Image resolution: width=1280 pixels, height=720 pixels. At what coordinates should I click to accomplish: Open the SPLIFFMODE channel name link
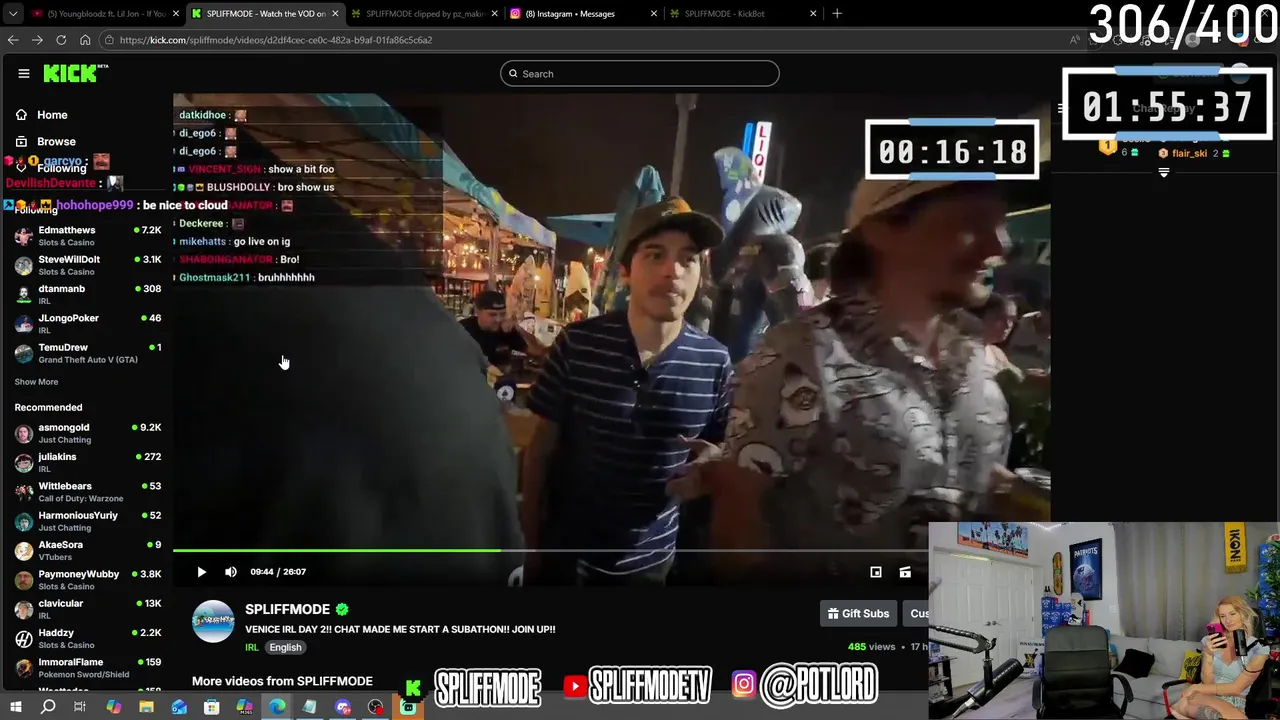(x=287, y=609)
